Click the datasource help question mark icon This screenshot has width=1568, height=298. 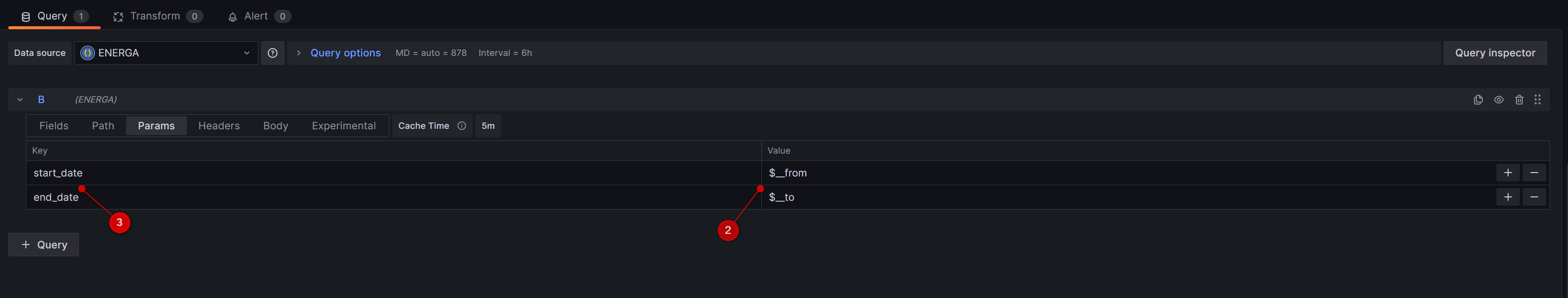tap(272, 53)
